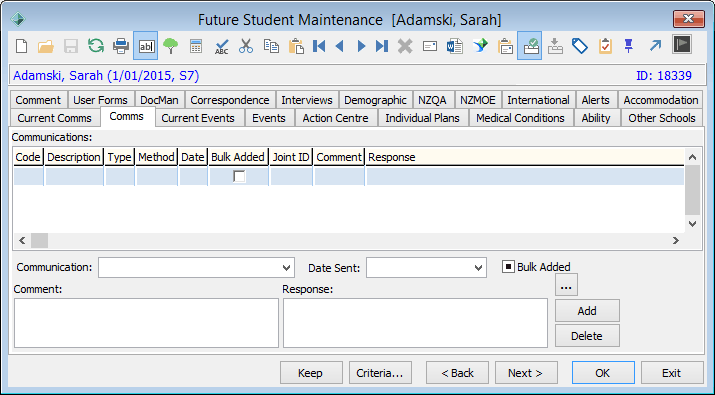Go to previous record arrow
Viewport: 715px width, 395px height.
[339, 46]
